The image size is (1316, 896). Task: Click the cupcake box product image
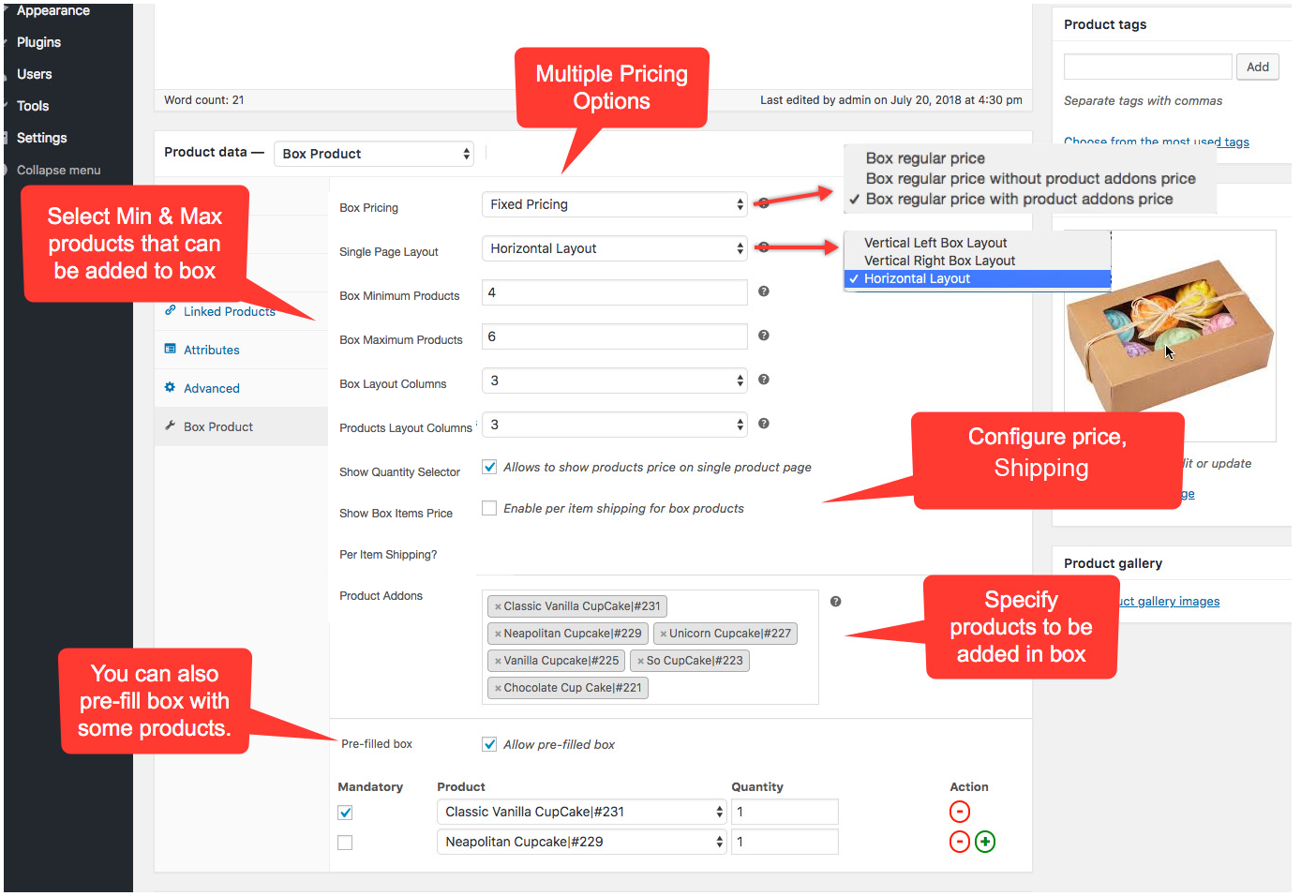click(x=1170, y=336)
